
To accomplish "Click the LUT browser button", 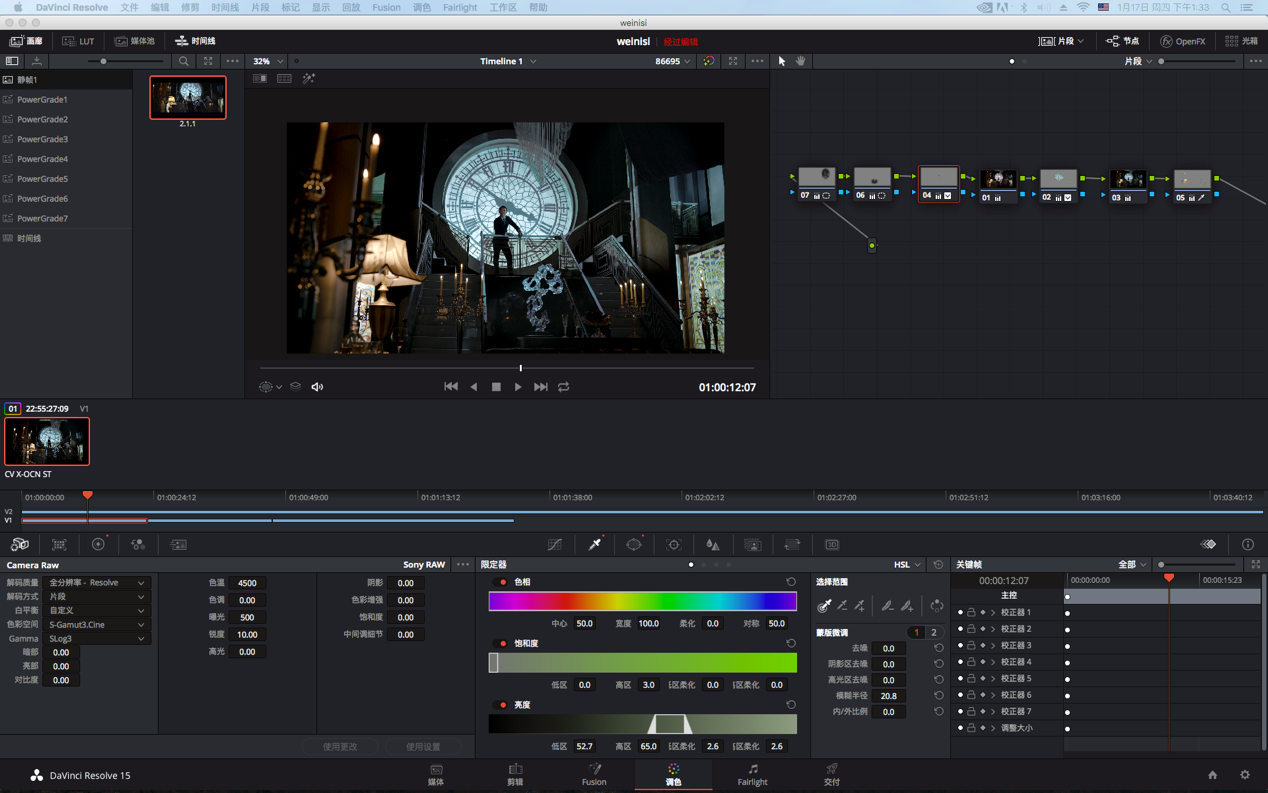I will click(79, 41).
